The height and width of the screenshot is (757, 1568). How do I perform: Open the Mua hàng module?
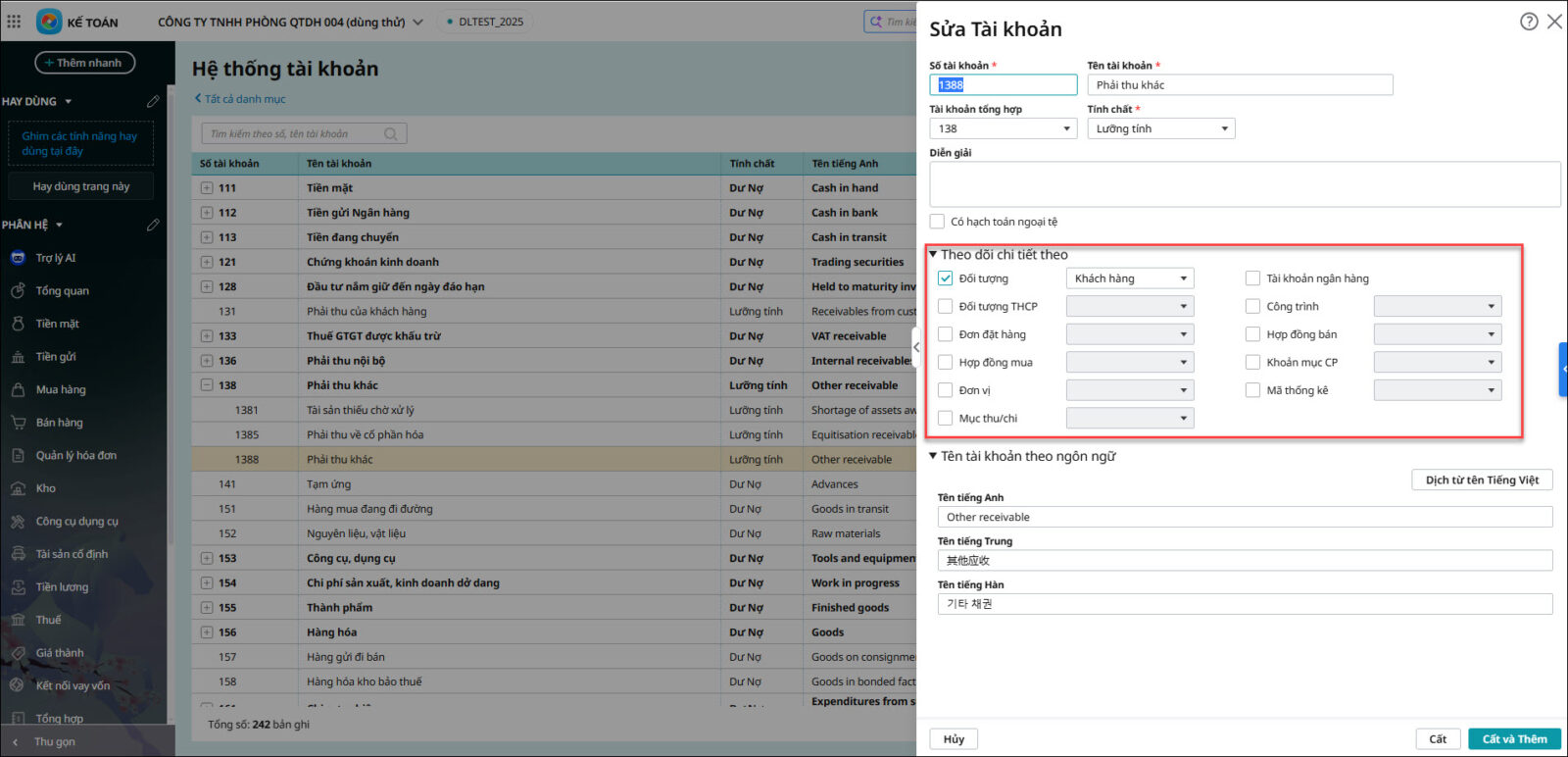pyautogui.click(x=60, y=389)
